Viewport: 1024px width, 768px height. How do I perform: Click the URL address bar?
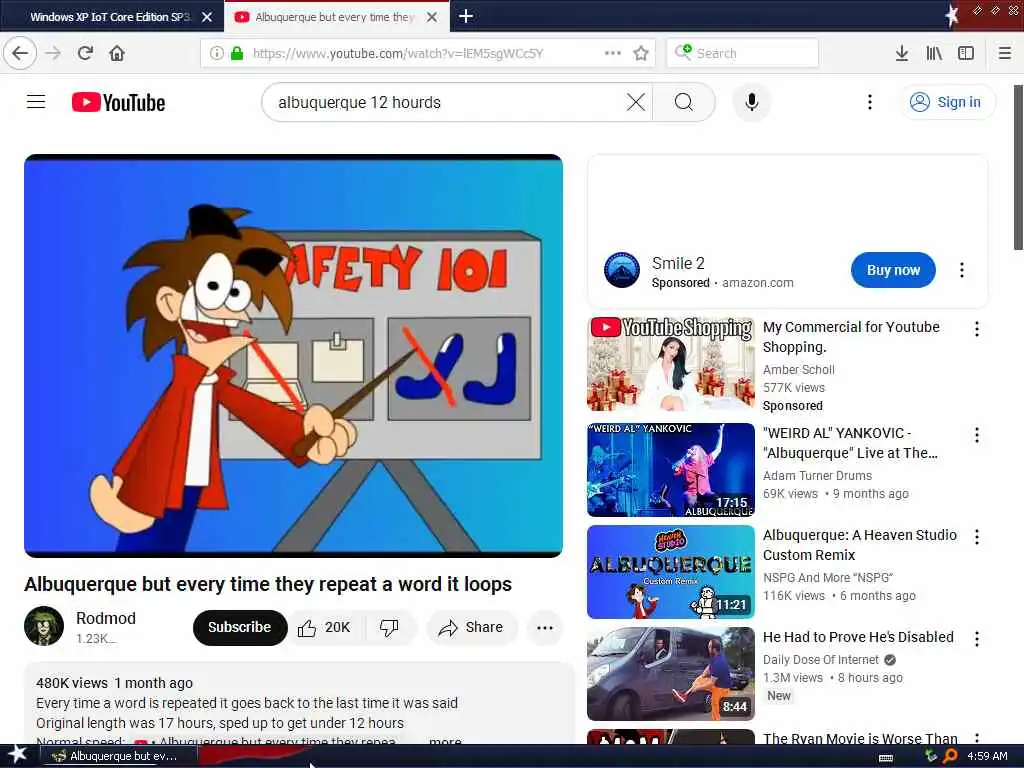(428, 53)
